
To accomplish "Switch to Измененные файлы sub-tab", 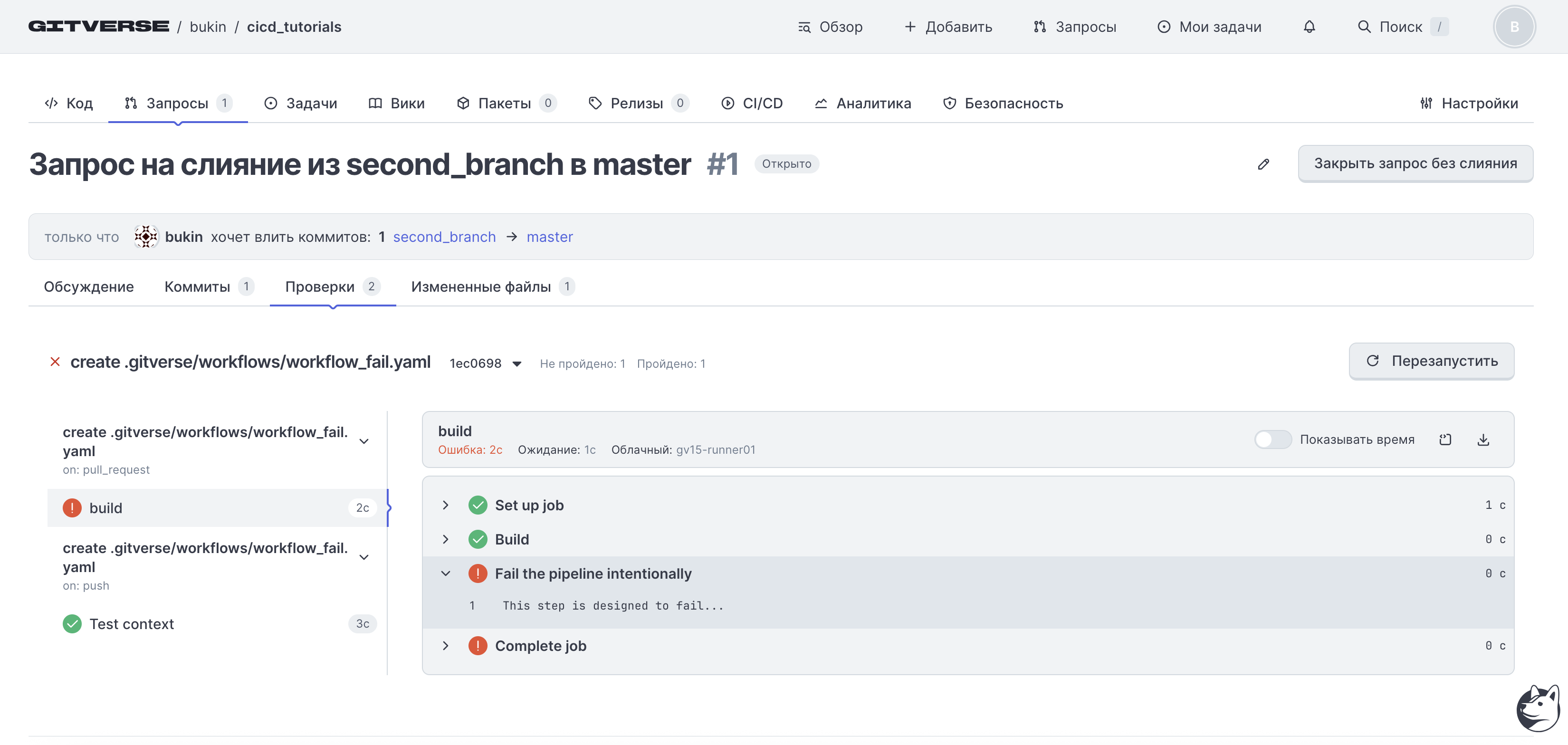I will [492, 287].
